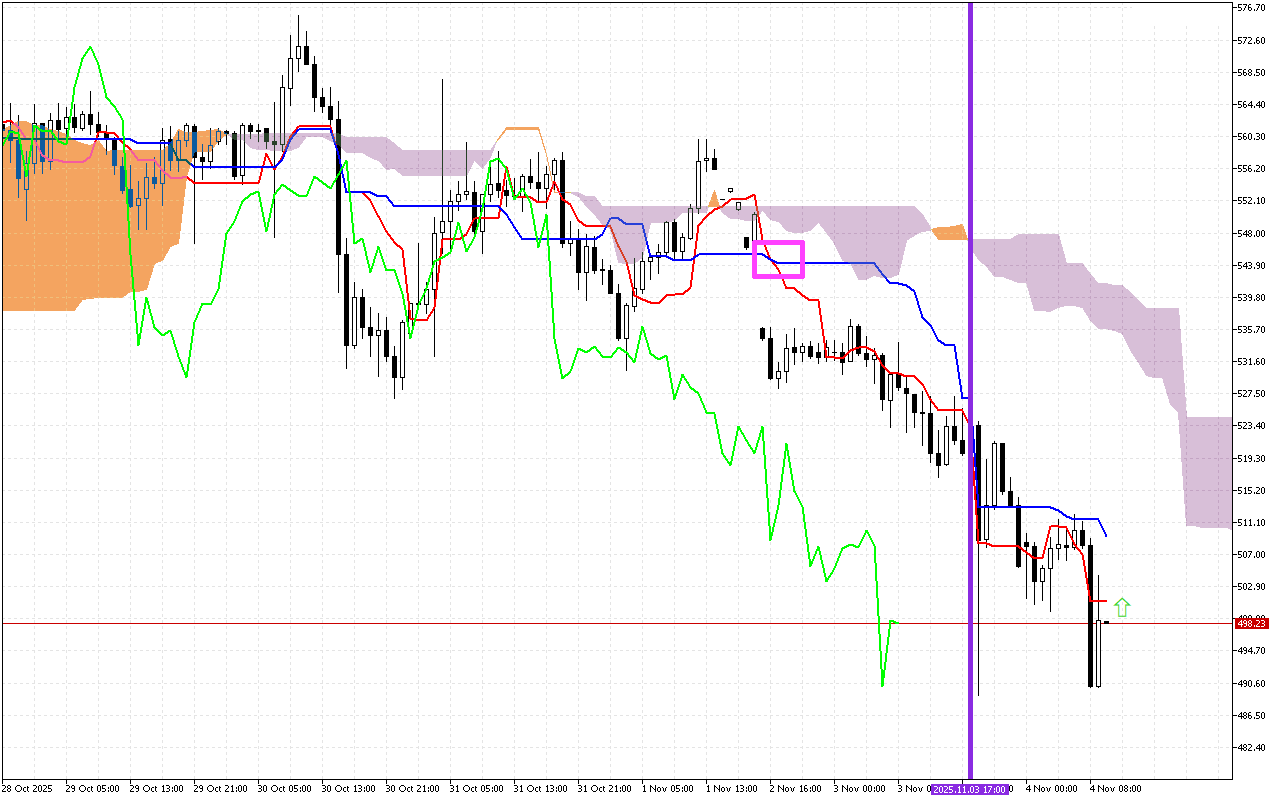1280x800 pixels.
Task: Click the 548.00 price axis label
Action: pos(1251,233)
